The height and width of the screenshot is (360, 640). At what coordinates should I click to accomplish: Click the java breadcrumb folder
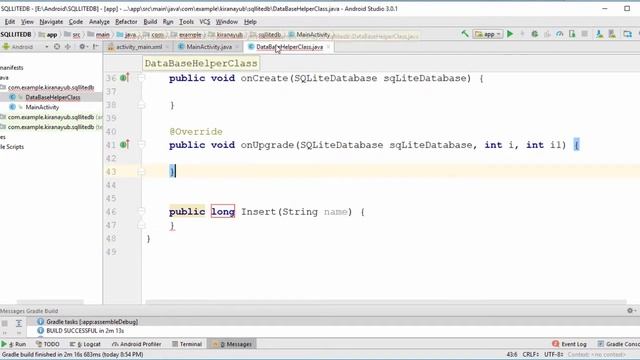(x=127, y=35)
